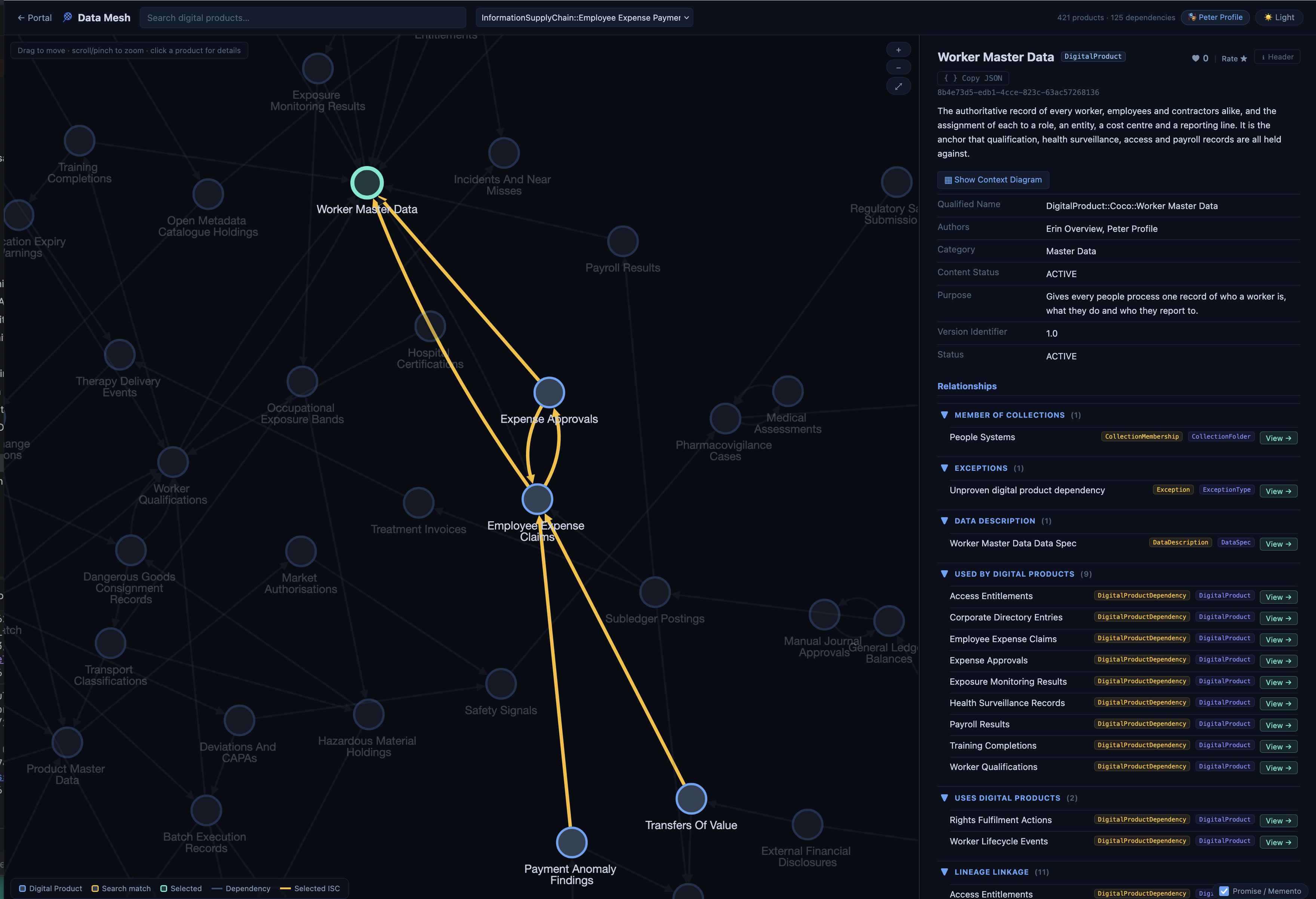Image resolution: width=1316 pixels, height=899 pixels.
Task: View the Health Surveillance Records product
Action: 1278,703
